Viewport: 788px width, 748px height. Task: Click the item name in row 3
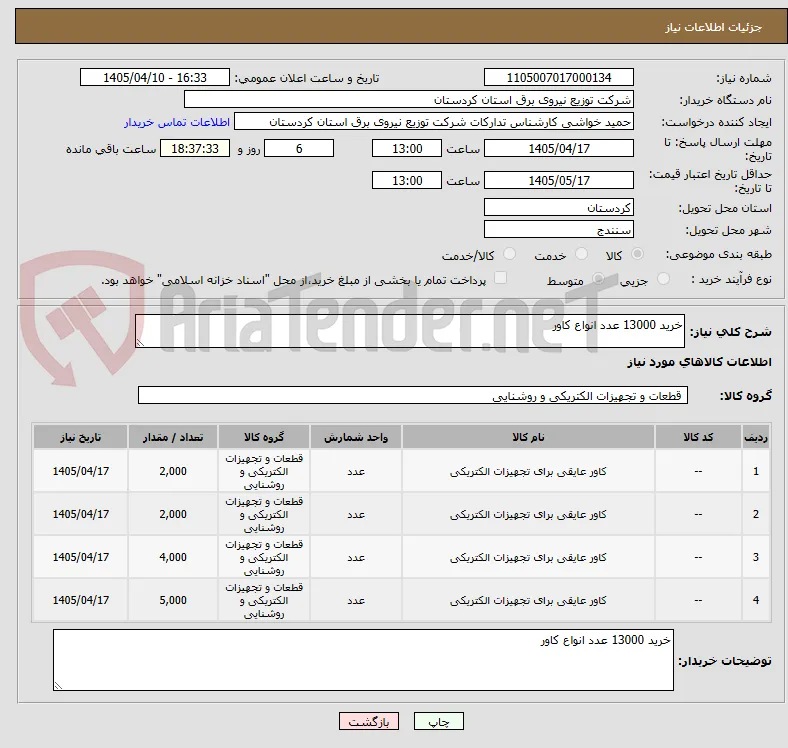[x=528, y=557]
